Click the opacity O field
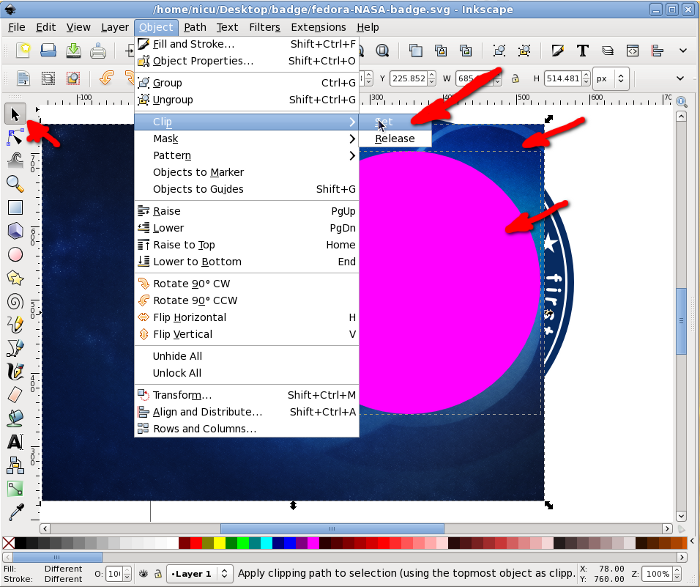This screenshot has height=587, width=700. pyautogui.click(x=114, y=573)
